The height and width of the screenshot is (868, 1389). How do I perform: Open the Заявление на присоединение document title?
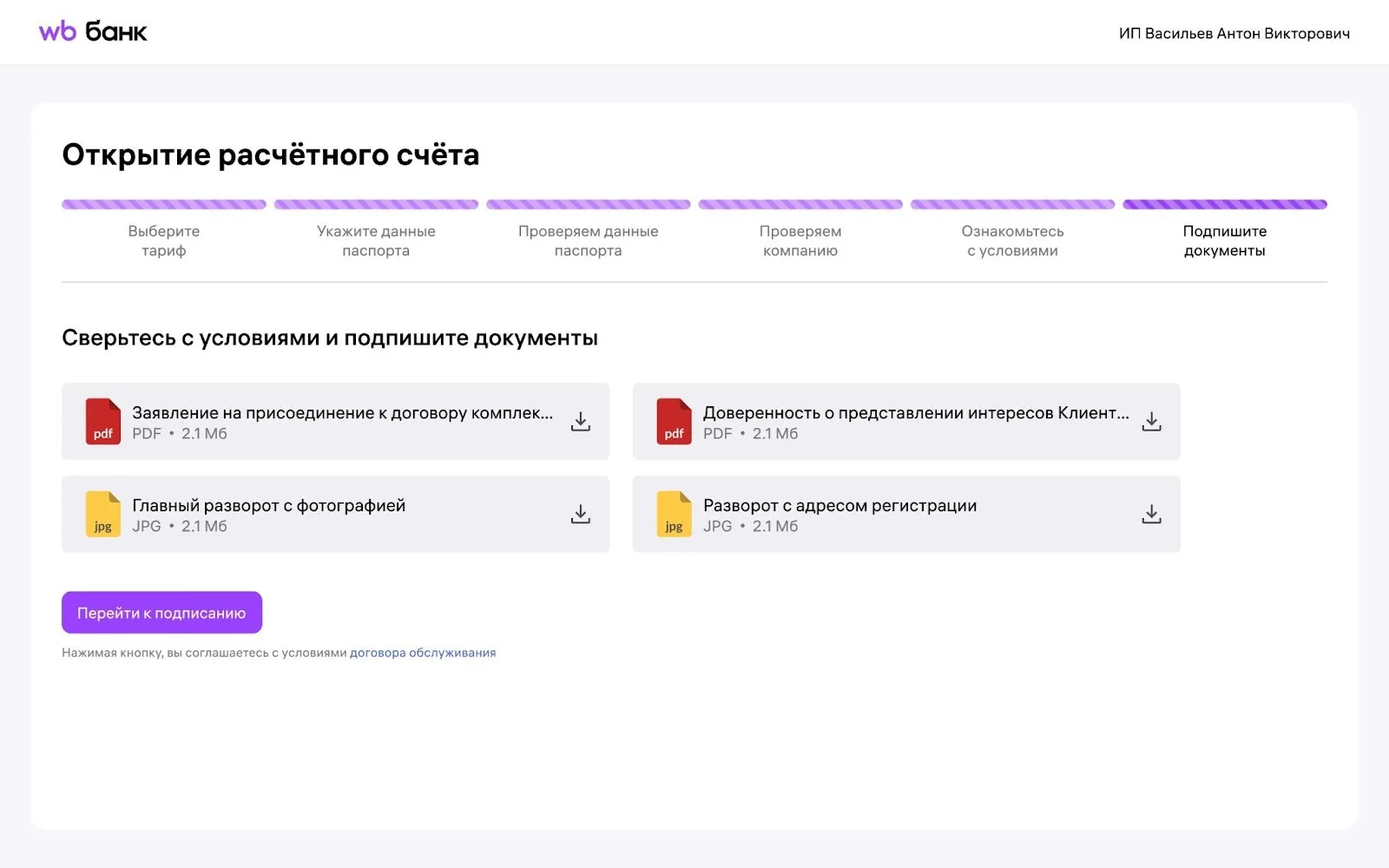click(342, 413)
